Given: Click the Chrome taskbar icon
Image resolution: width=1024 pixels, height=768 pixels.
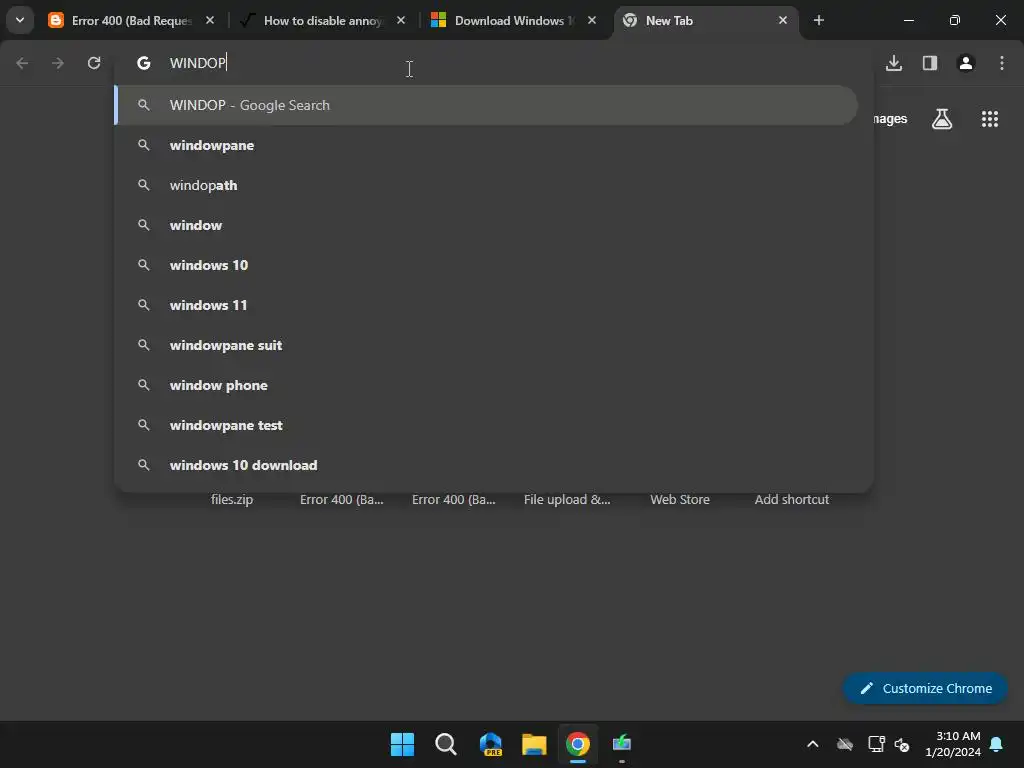Looking at the screenshot, I should click(x=577, y=744).
